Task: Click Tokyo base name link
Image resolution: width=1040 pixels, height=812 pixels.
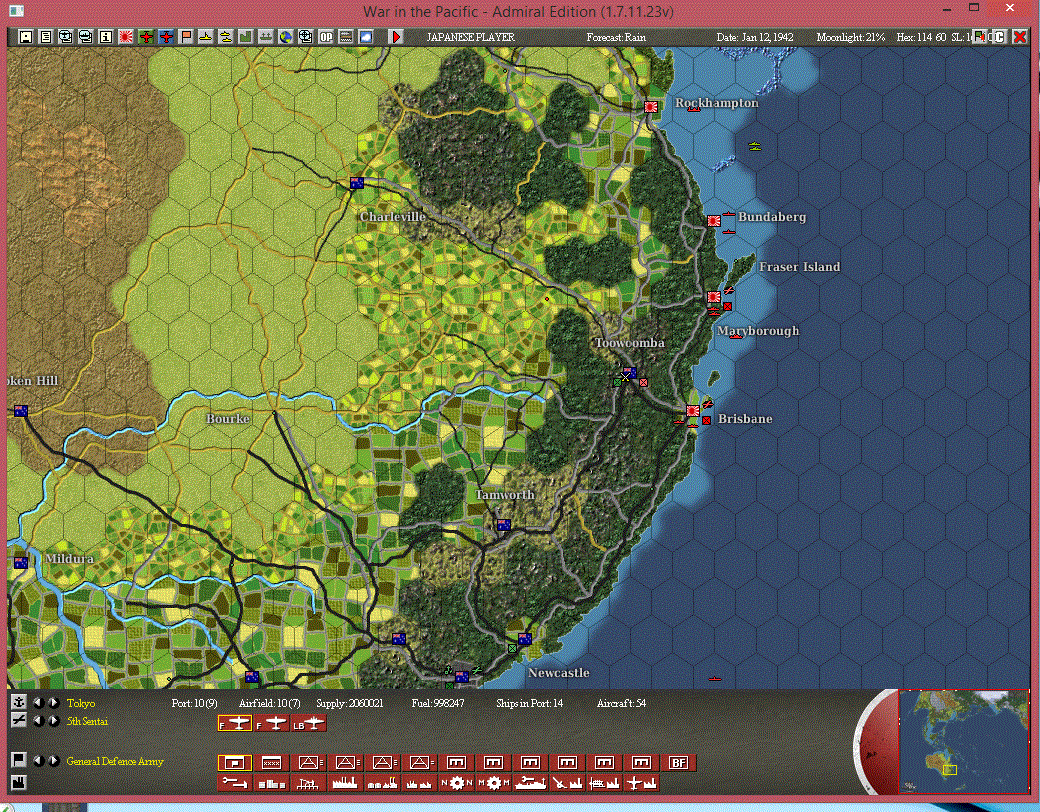Action: coord(81,703)
